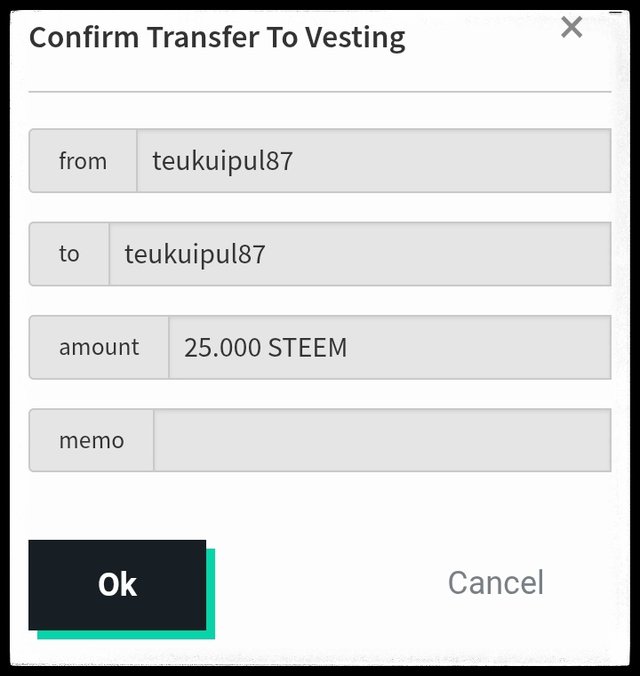Click the "from" field label
The width and height of the screenshot is (640, 676).
coord(83,161)
